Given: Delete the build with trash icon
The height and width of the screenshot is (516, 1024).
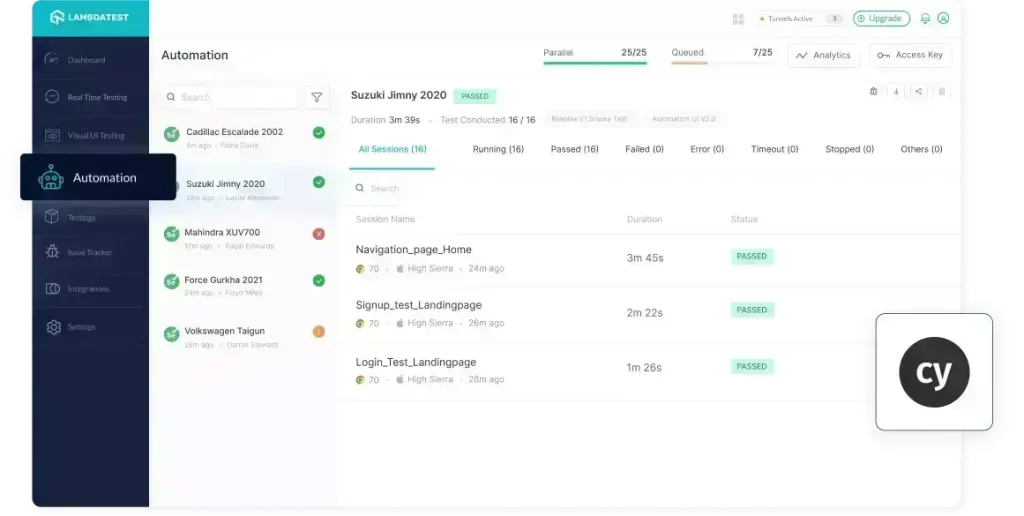Looking at the screenshot, I should pos(942,91).
